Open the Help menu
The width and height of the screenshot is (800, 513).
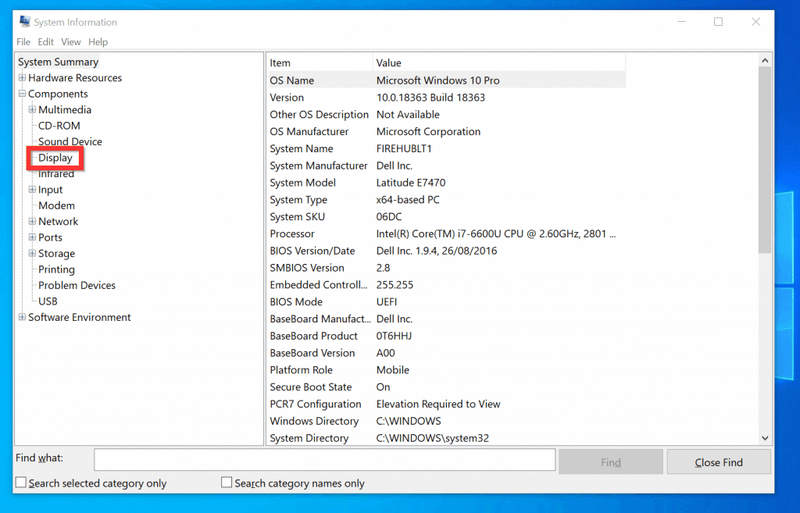(98, 42)
